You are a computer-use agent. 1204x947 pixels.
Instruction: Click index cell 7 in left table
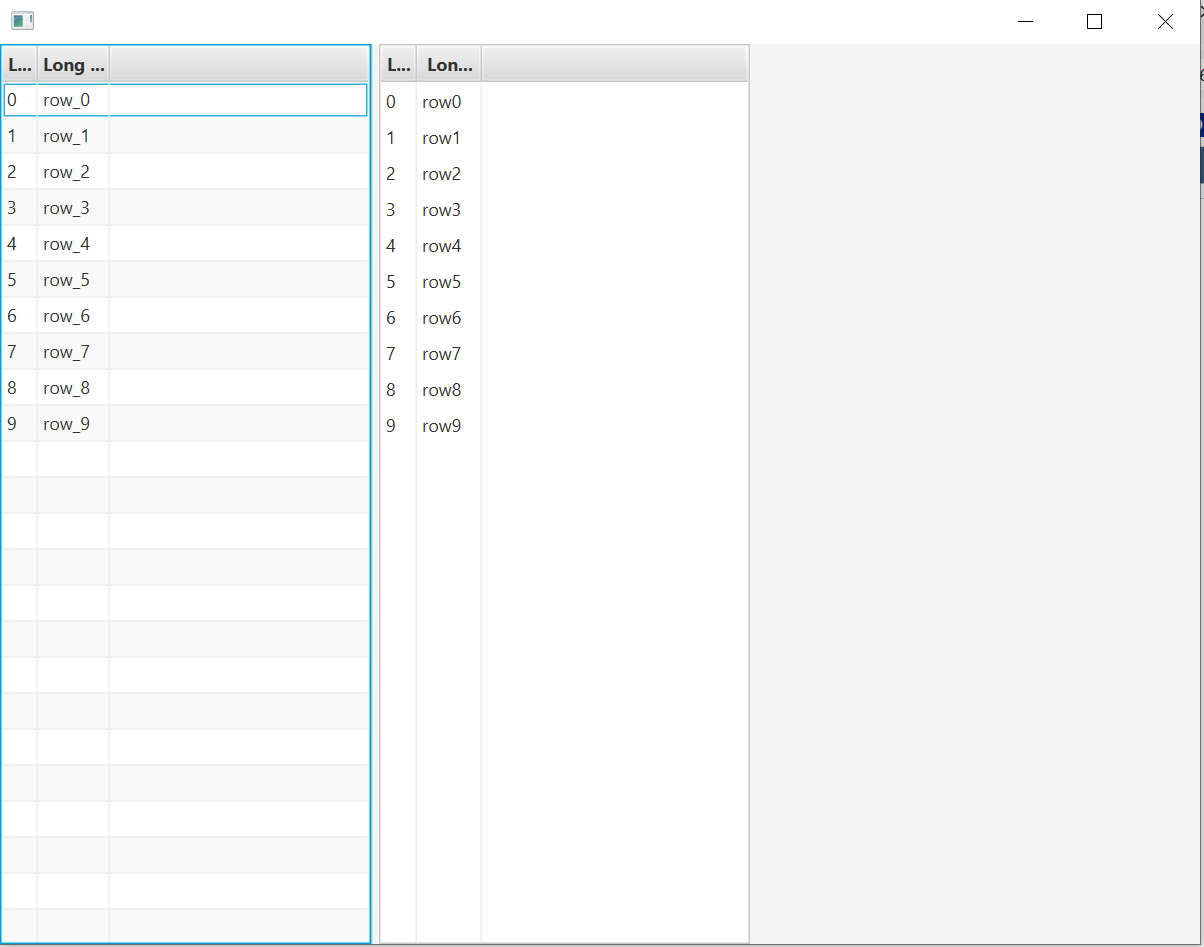tap(12, 352)
